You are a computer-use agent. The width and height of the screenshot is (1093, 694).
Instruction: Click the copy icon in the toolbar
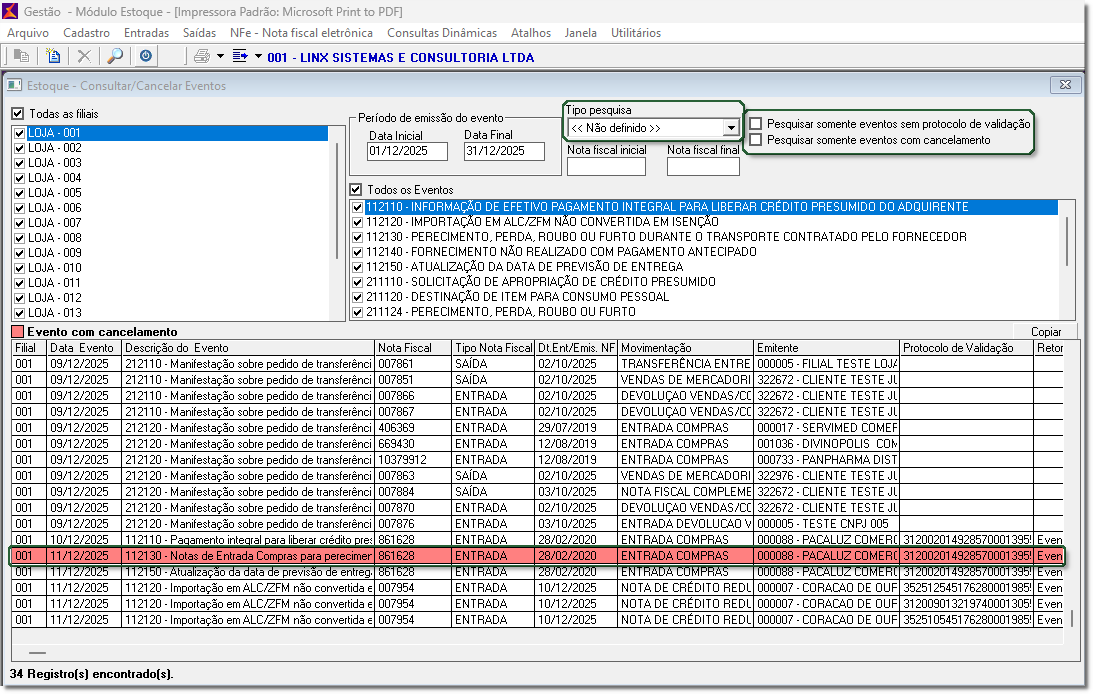[x=21, y=57]
